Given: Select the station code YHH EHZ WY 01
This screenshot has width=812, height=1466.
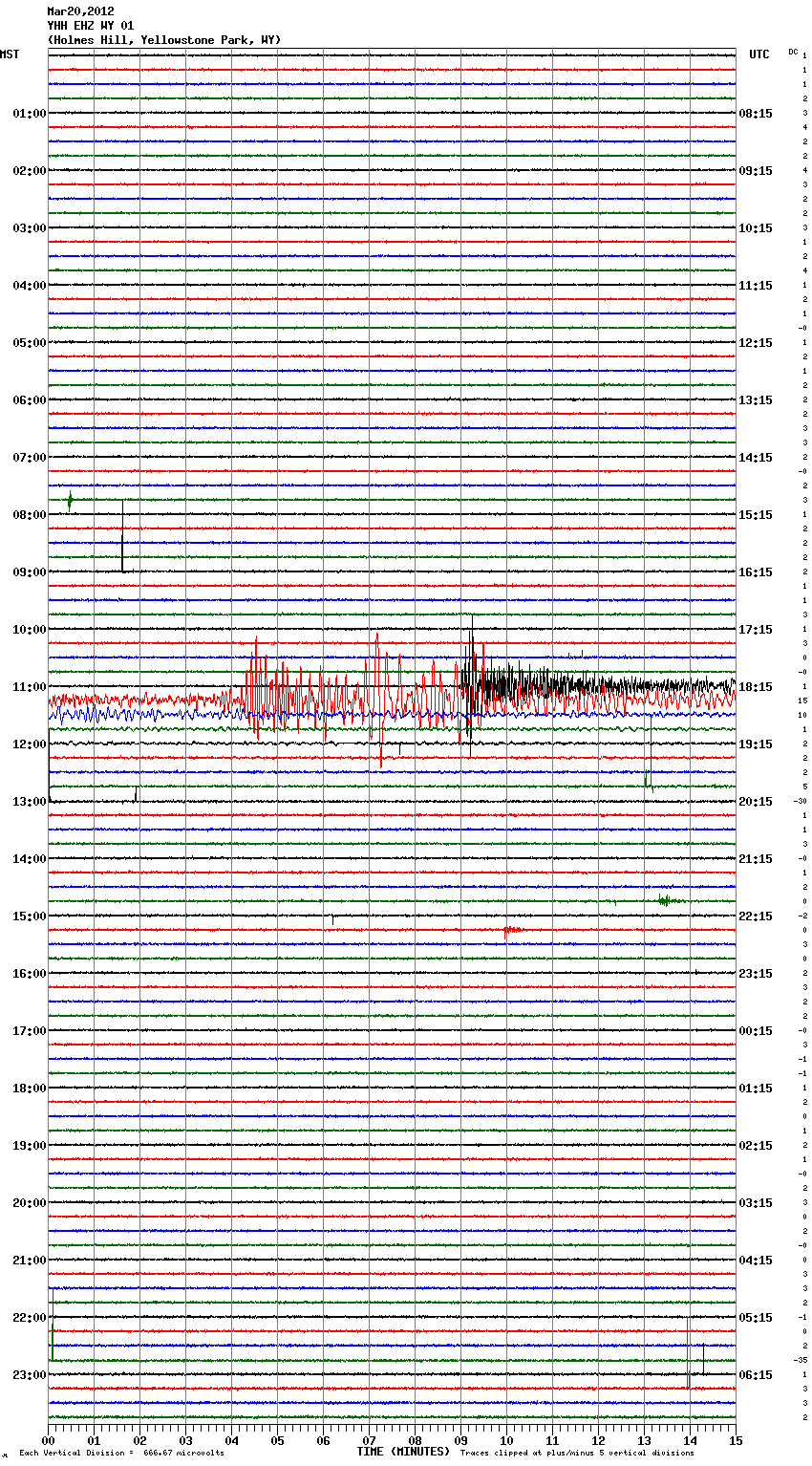Looking at the screenshot, I should pyautogui.click(x=91, y=26).
